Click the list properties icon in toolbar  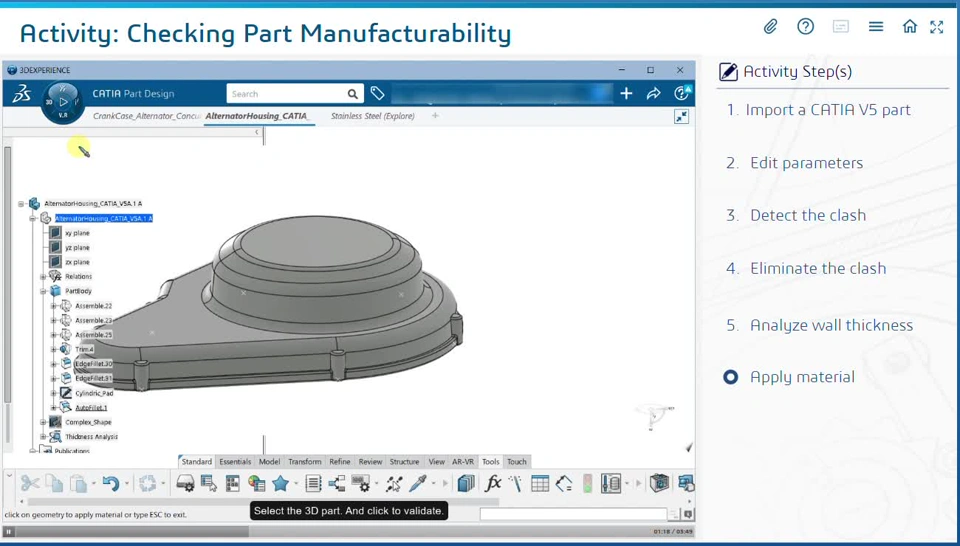click(313, 484)
